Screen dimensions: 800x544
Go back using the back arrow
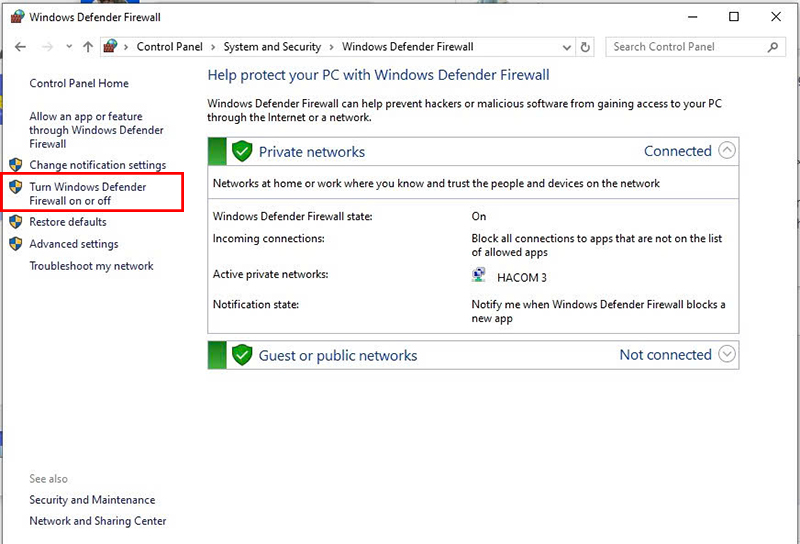[x=20, y=47]
